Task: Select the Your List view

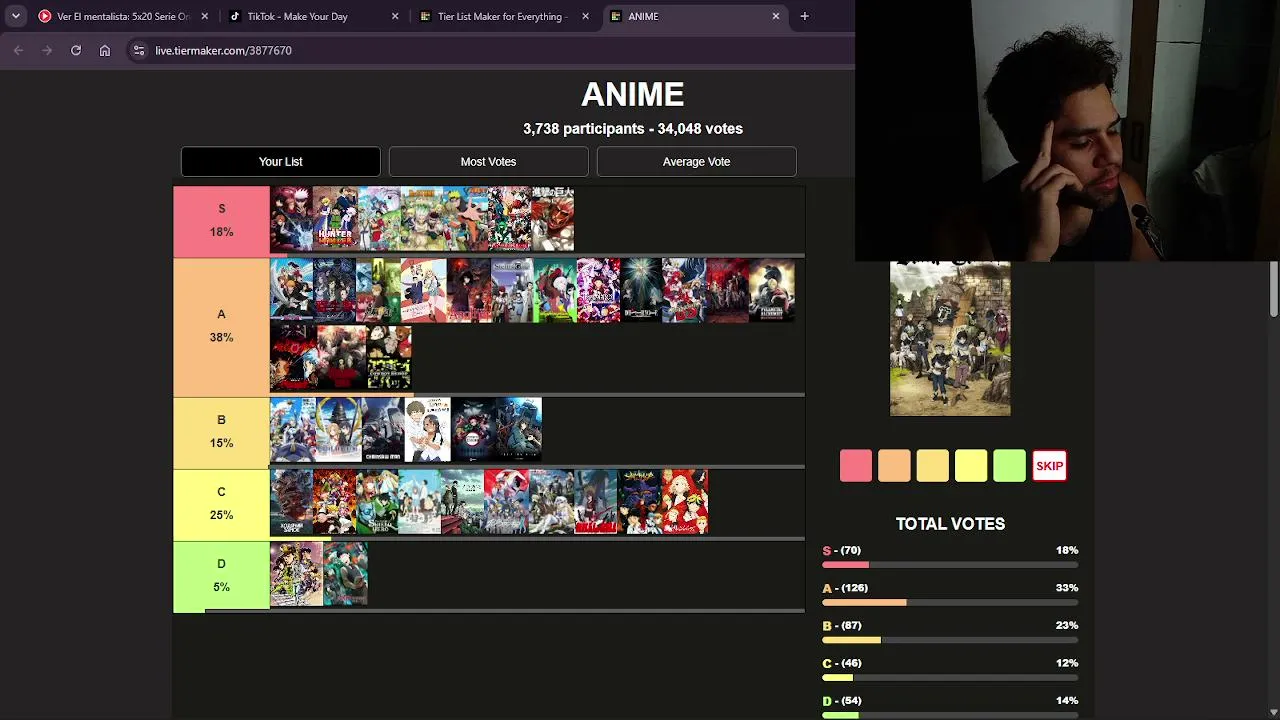Action: pos(281,161)
